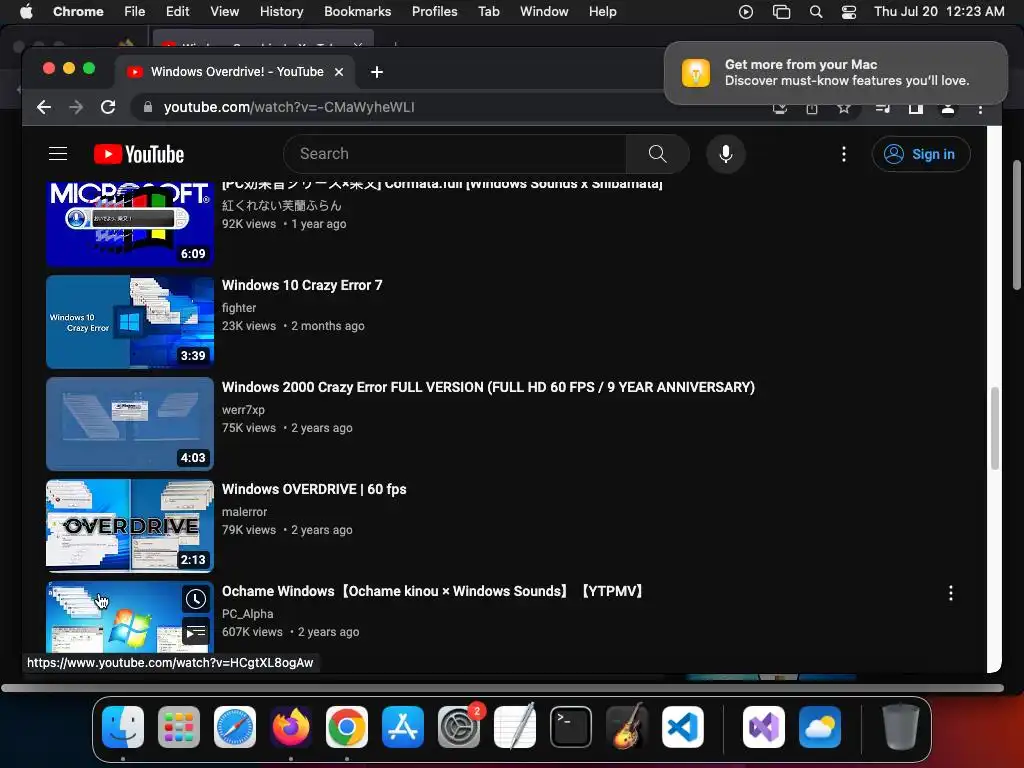Go back with Chrome's back arrow
Image resolution: width=1024 pixels, height=768 pixels.
[x=44, y=107]
